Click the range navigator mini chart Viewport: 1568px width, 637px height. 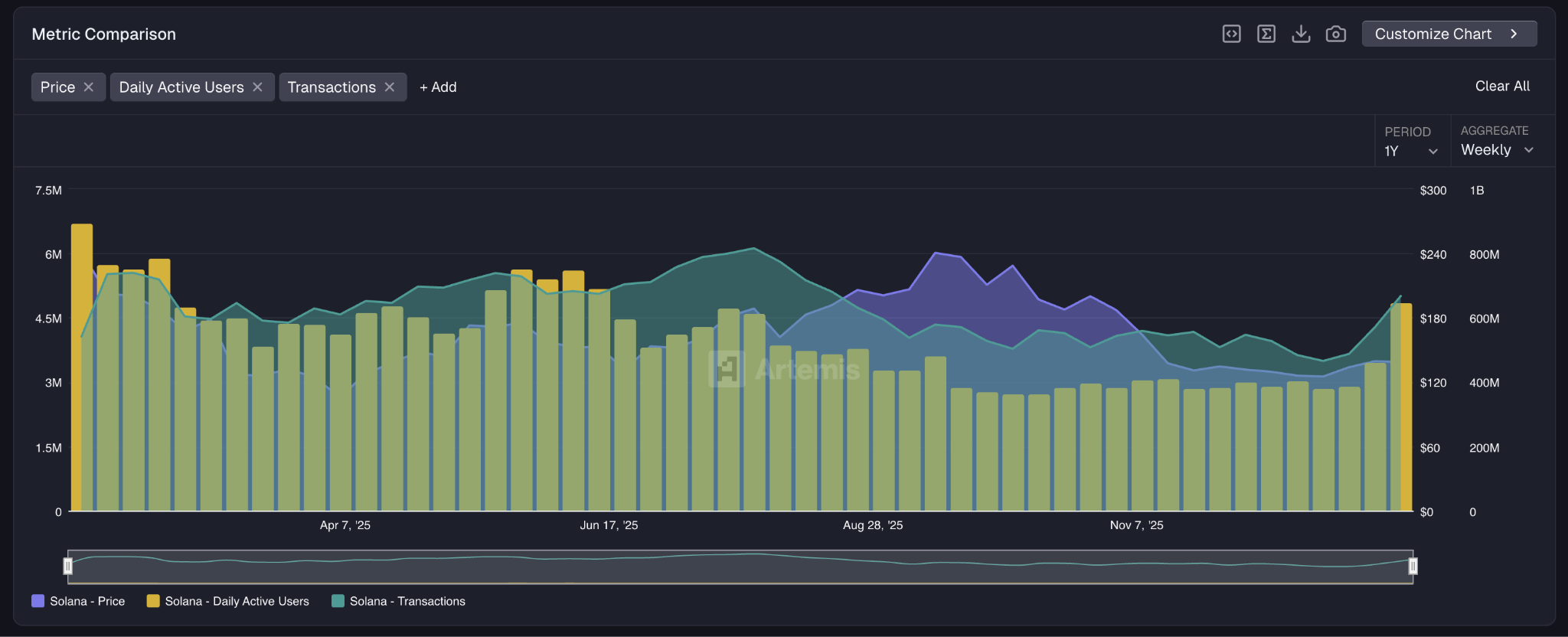[740, 567]
